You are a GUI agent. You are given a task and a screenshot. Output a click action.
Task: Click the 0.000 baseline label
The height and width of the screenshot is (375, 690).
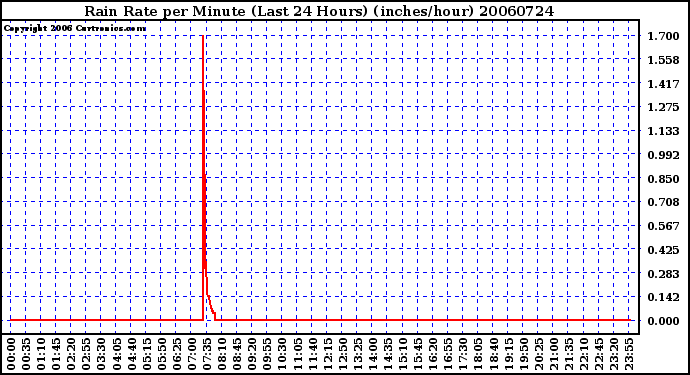663,321
